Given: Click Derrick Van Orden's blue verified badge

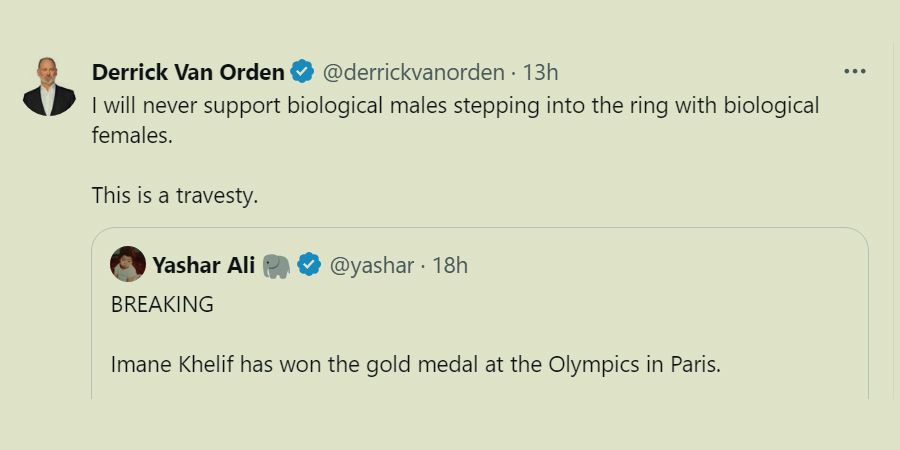Looking at the screenshot, I should click(x=302, y=72).
